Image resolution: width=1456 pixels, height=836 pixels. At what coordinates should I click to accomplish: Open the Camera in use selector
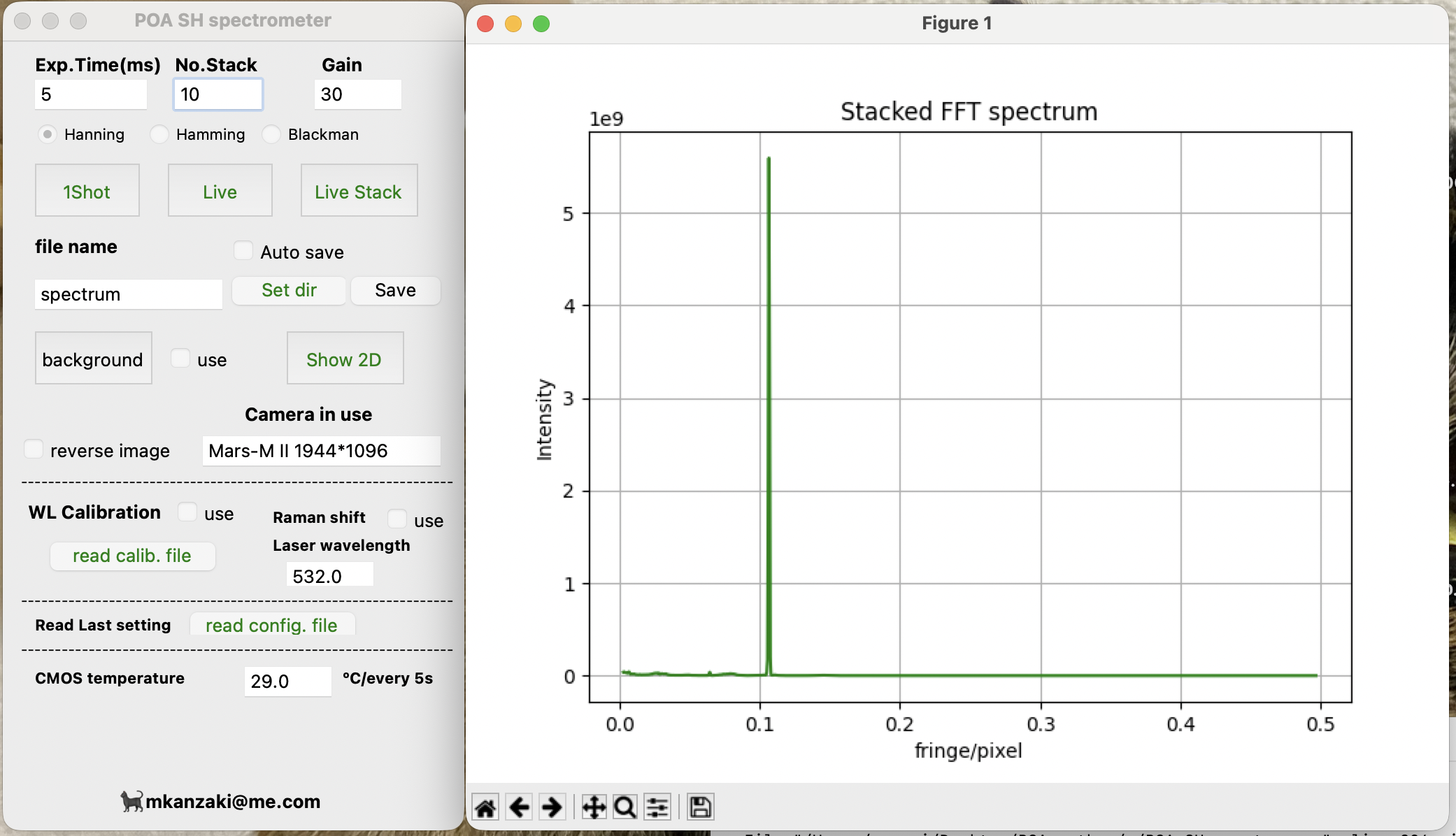[x=322, y=451]
